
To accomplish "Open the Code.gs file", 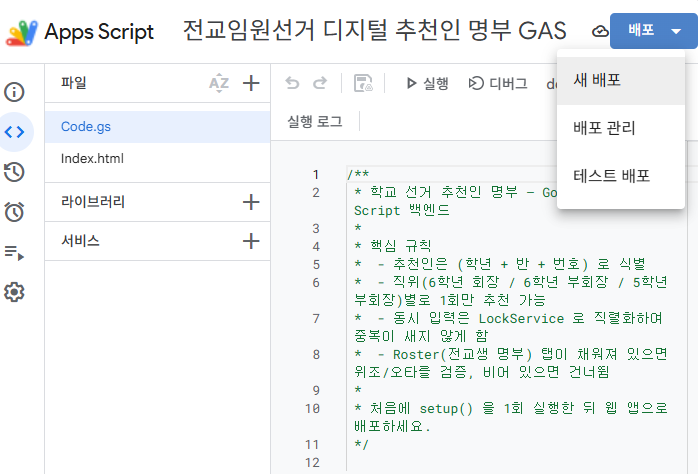I will point(158,127).
